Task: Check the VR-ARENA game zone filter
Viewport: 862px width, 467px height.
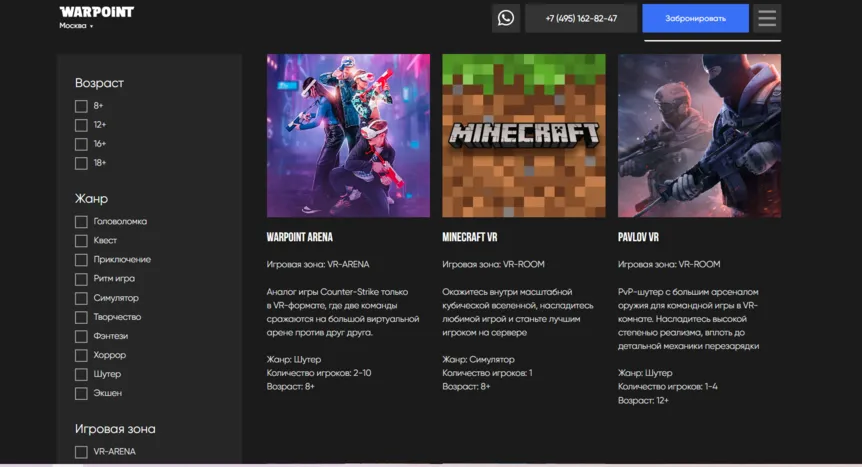Action: (81, 452)
